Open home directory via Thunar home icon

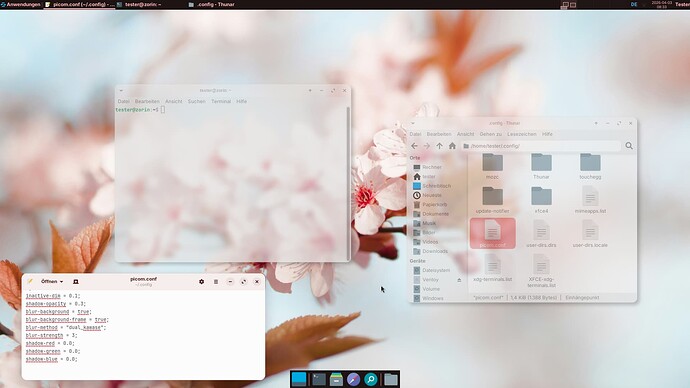point(452,146)
